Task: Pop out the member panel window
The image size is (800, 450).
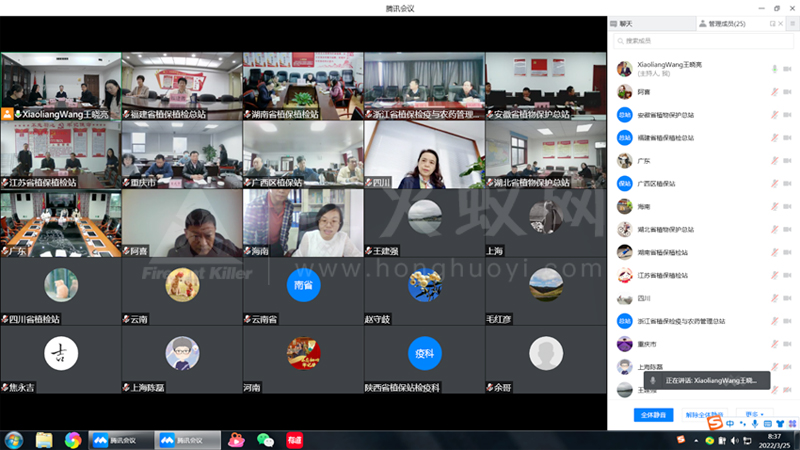Action: pyautogui.click(x=773, y=23)
